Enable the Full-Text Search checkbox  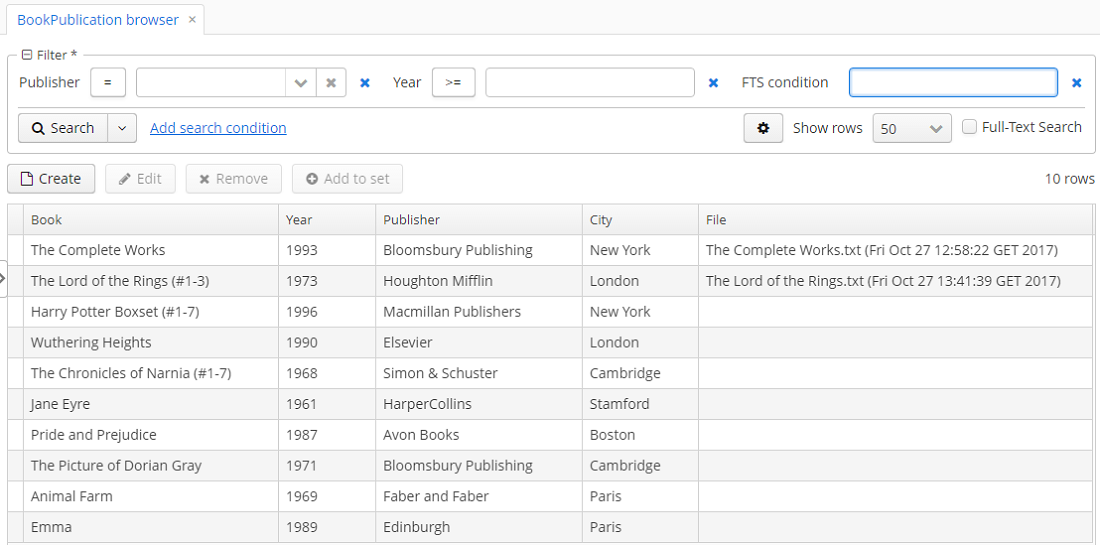point(969,127)
